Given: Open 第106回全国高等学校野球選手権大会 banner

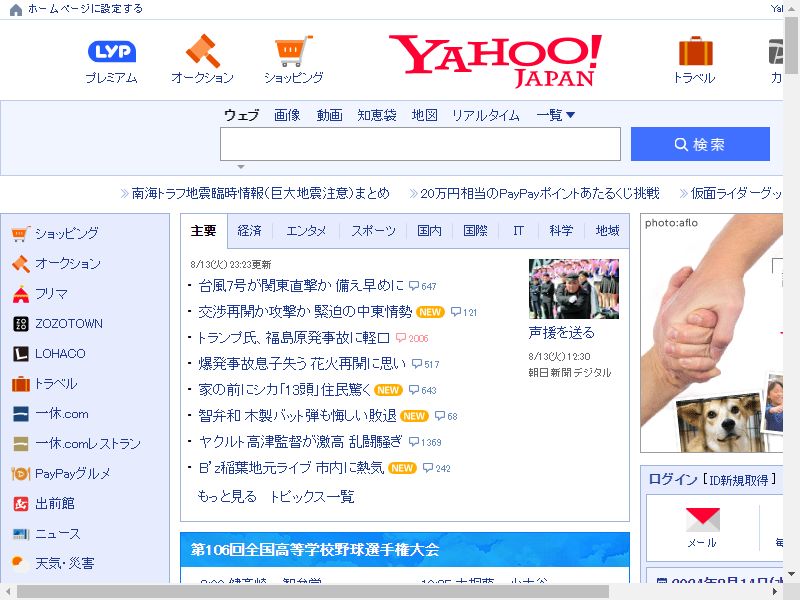Looking at the screenshot, I should 405,549.
